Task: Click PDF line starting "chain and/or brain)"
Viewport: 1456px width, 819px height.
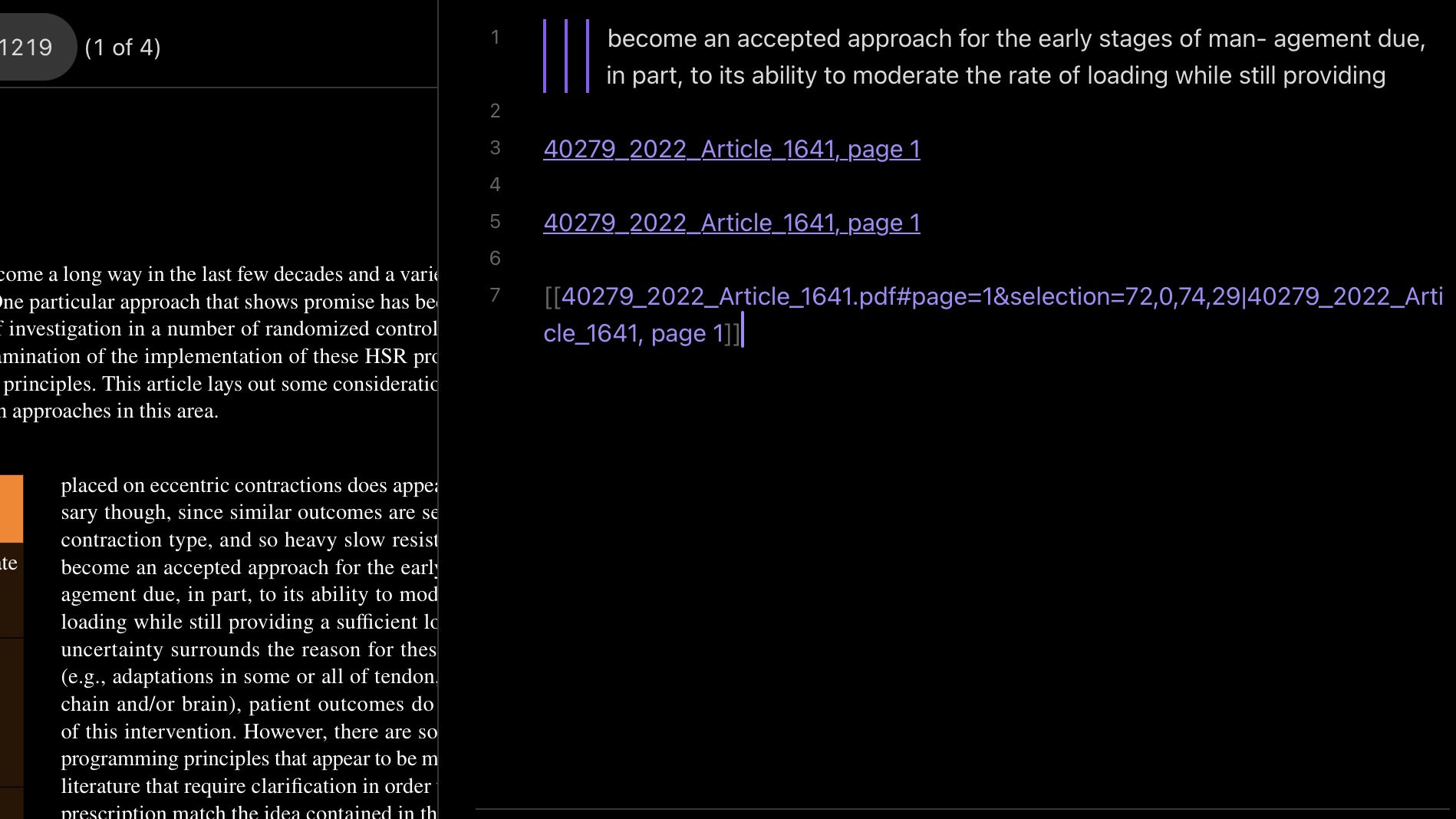Action: pyautogui.click(x=247, y=704)
